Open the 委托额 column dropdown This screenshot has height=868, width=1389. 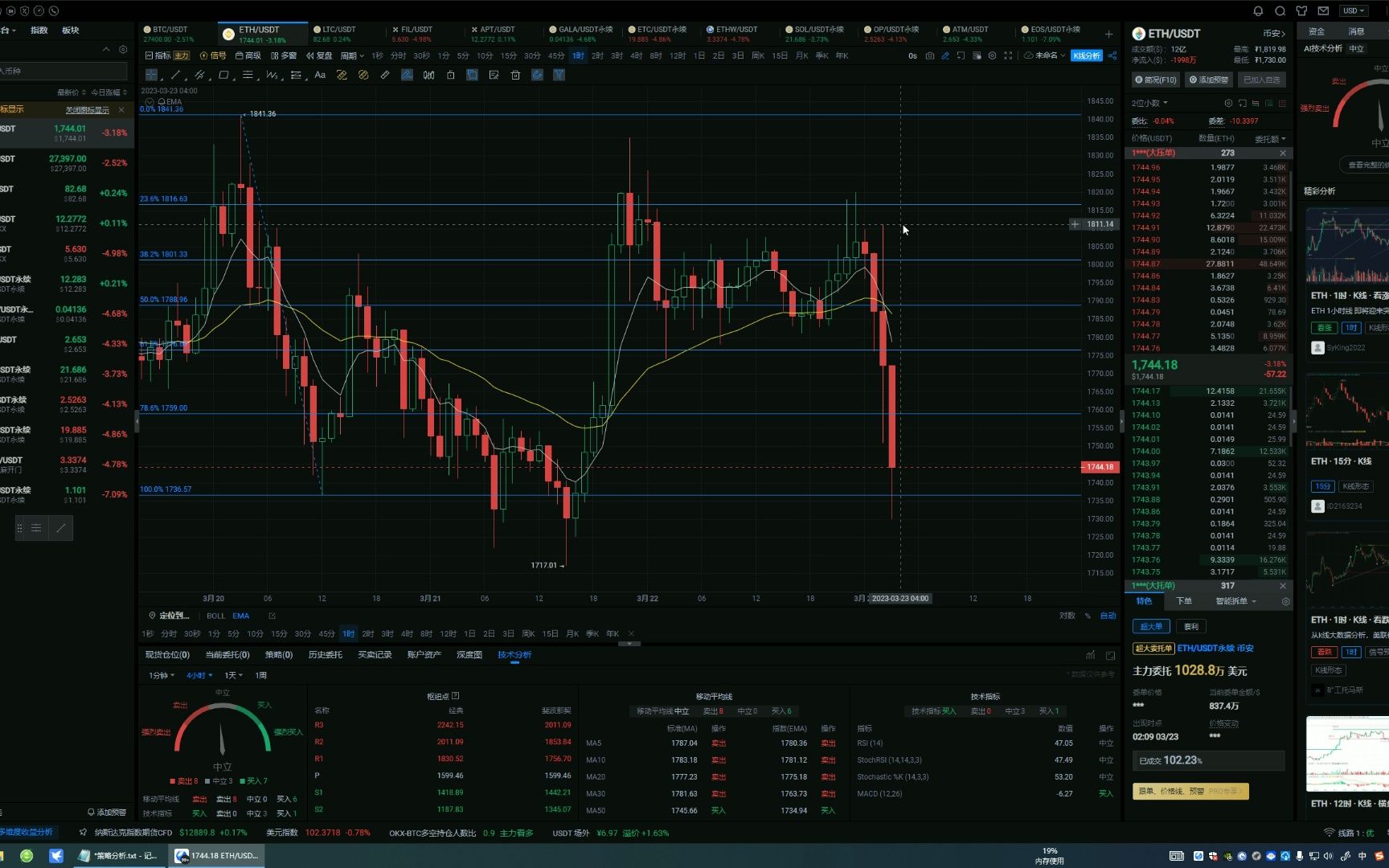[1271, 139]
